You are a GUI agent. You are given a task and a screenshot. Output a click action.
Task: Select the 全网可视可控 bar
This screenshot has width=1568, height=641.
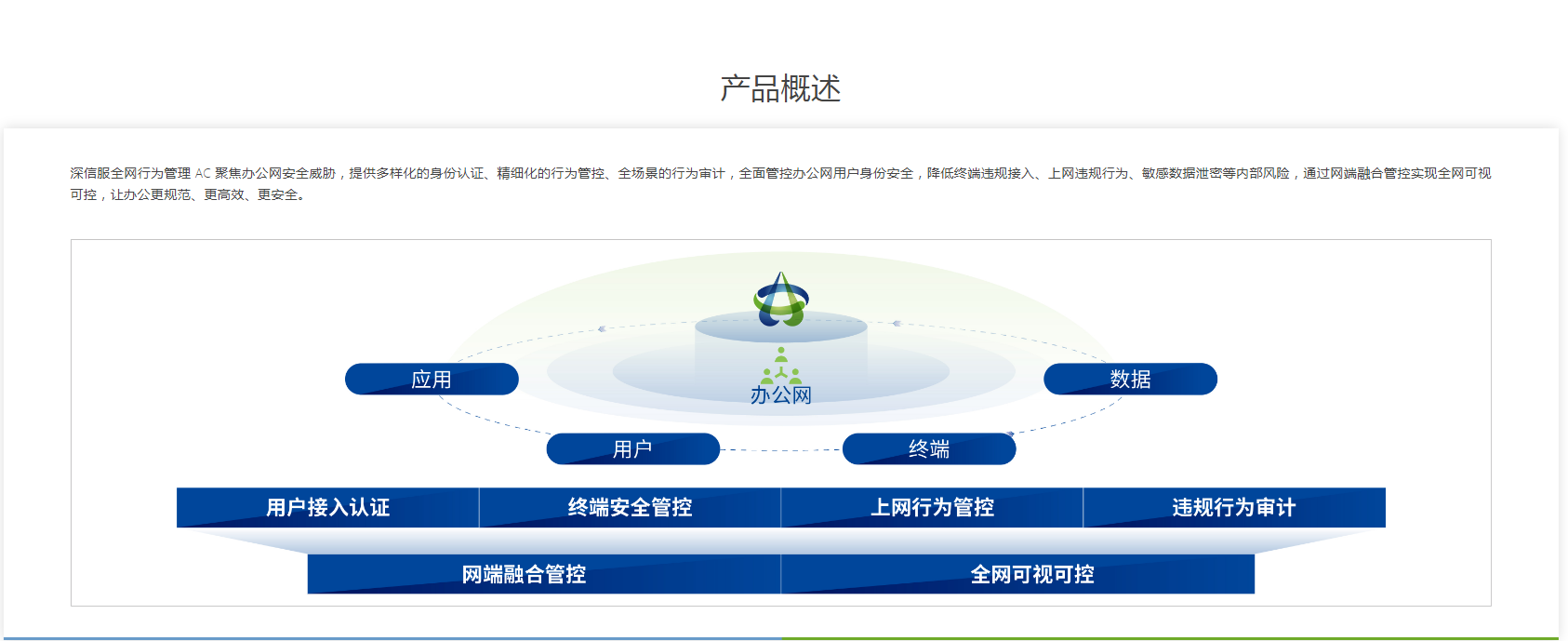pos(1017,574)
